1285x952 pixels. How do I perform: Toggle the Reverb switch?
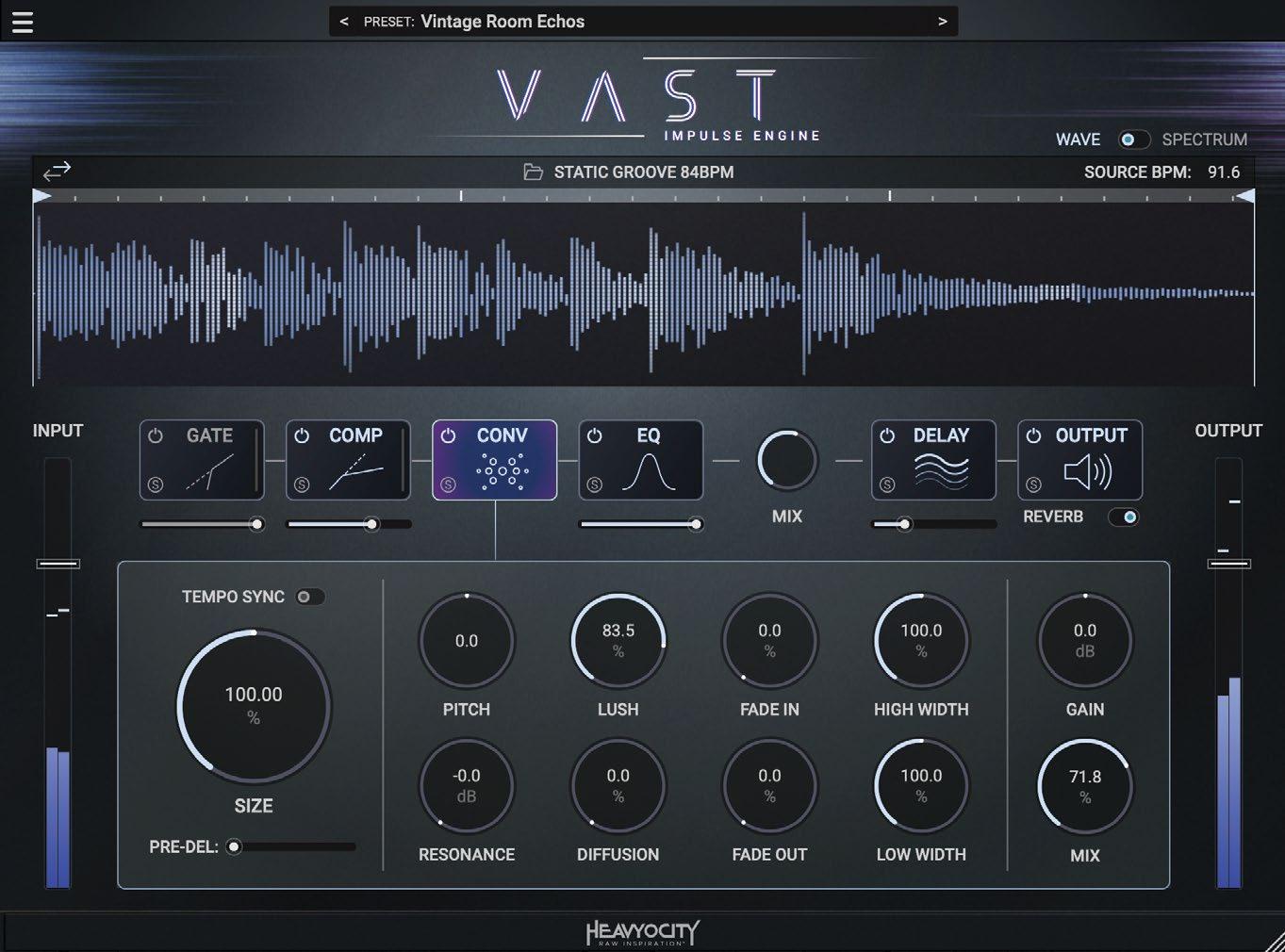(1124, 517)
